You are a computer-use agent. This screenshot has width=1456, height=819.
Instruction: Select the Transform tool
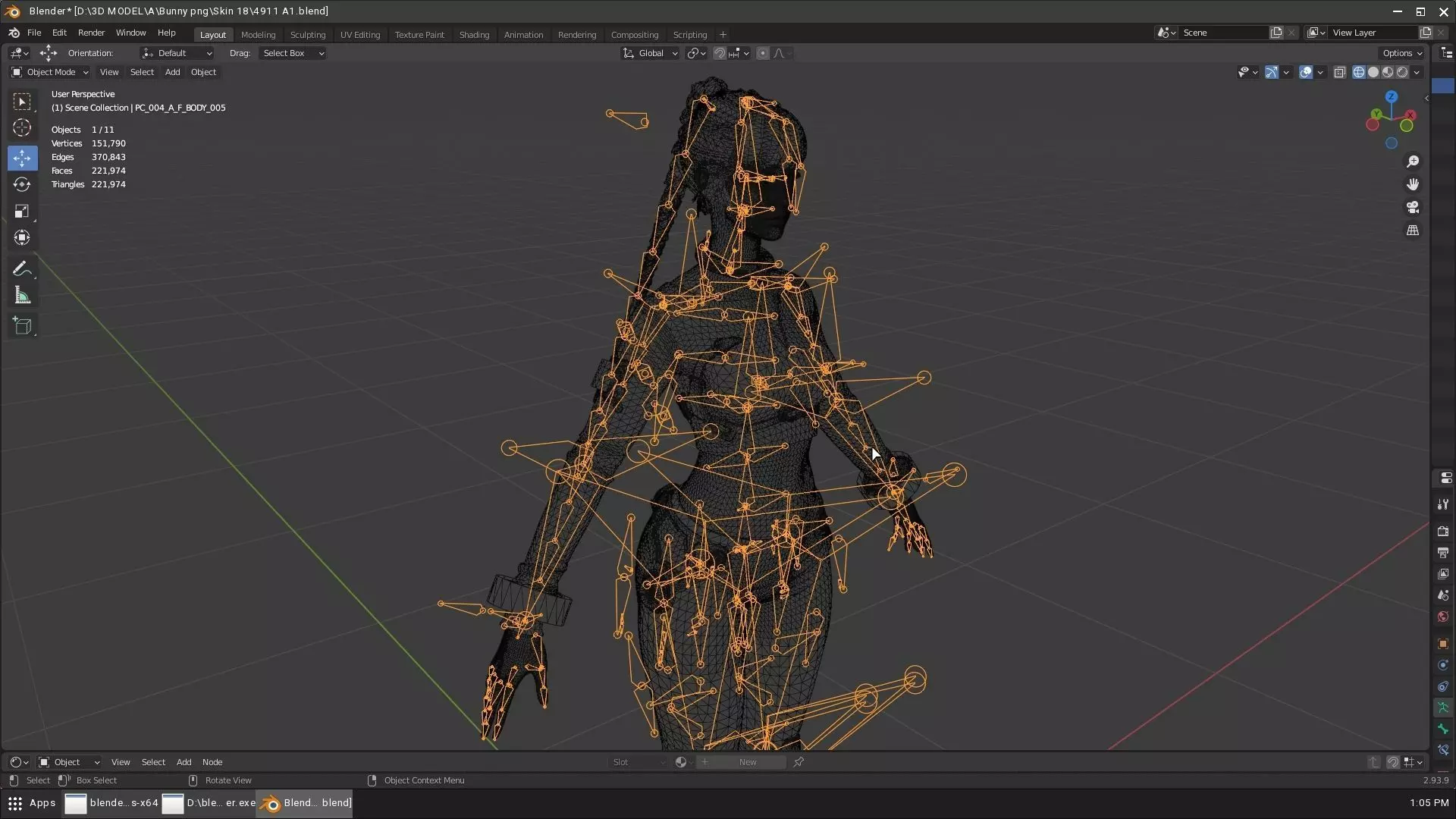[x=22, y=237]
